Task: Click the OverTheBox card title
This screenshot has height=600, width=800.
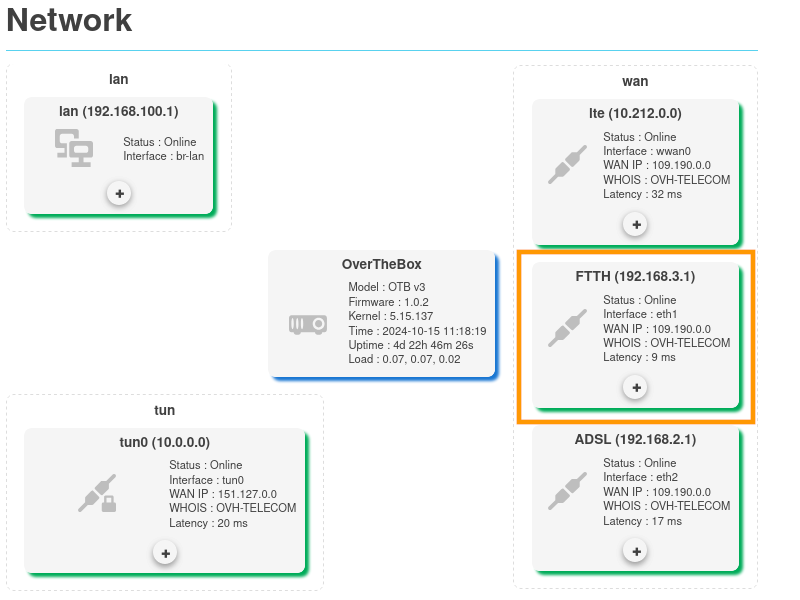Action: click(x=382, y=264)
